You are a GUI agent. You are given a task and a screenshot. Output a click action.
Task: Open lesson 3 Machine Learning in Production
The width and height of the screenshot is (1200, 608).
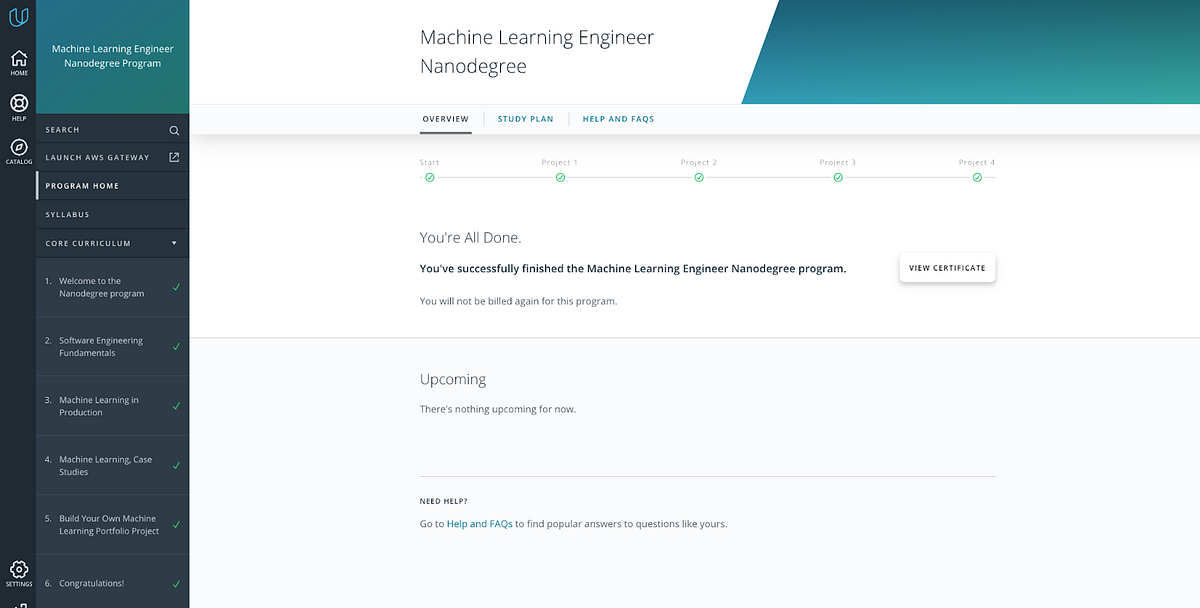112,406
